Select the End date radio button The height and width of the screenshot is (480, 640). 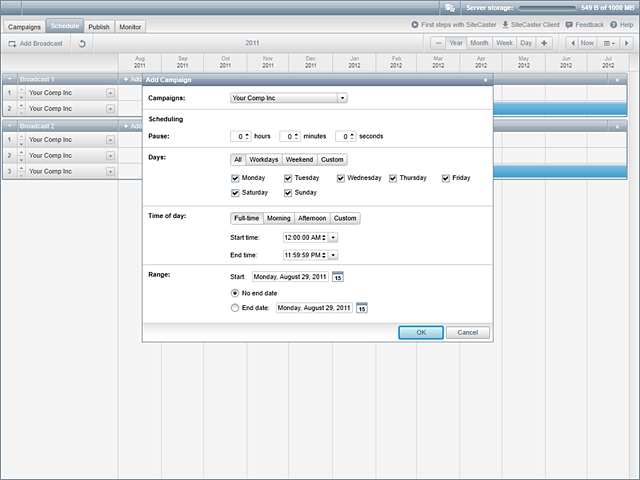tap(235, 308)
